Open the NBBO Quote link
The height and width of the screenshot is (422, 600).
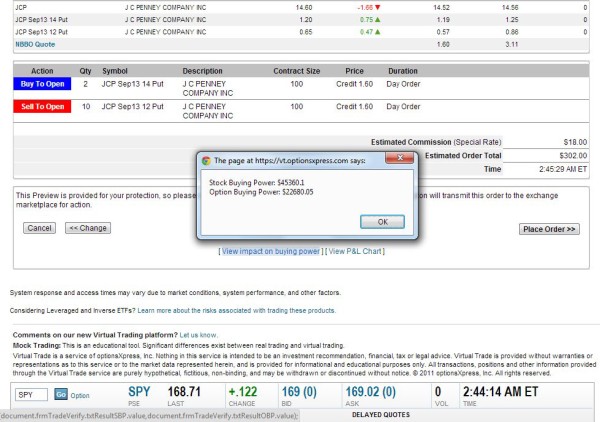(35, 44)
